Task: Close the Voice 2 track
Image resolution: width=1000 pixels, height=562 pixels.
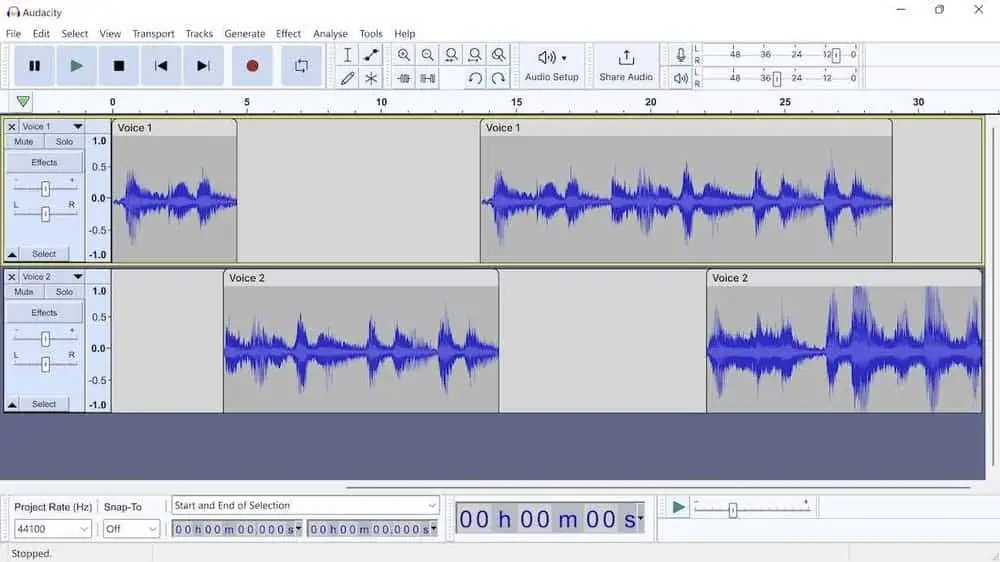Action: pos(11,277)
